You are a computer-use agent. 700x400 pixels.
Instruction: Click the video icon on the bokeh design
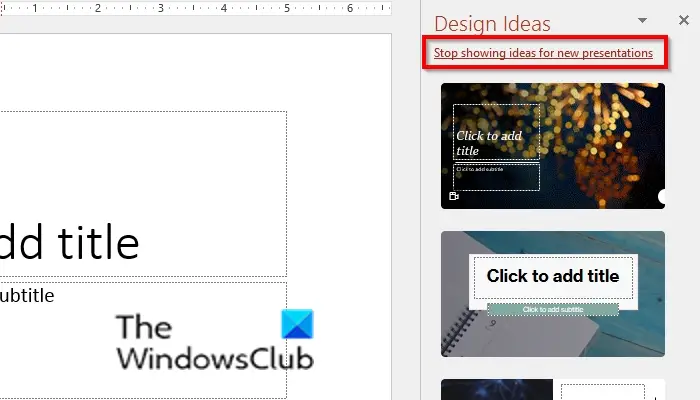coord(454,196)
